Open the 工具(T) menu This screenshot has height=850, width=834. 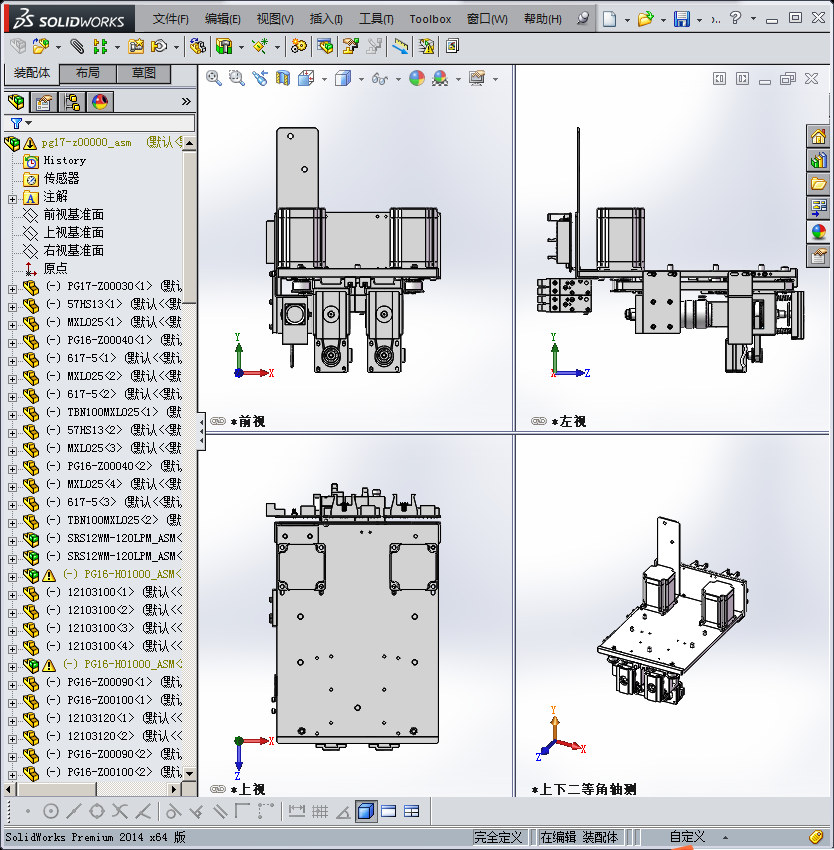(376, 19)
